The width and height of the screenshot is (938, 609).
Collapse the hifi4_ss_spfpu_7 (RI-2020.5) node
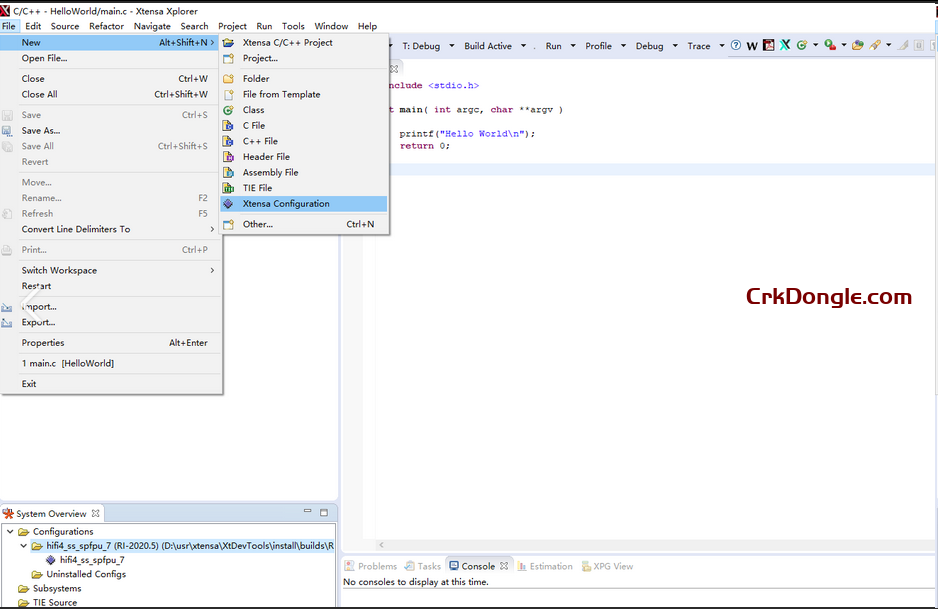pos(24,543)
